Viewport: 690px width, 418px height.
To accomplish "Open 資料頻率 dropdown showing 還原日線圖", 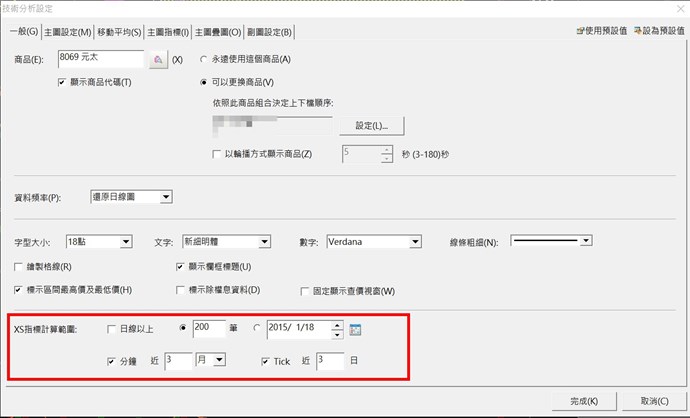I will pos(131,197).
